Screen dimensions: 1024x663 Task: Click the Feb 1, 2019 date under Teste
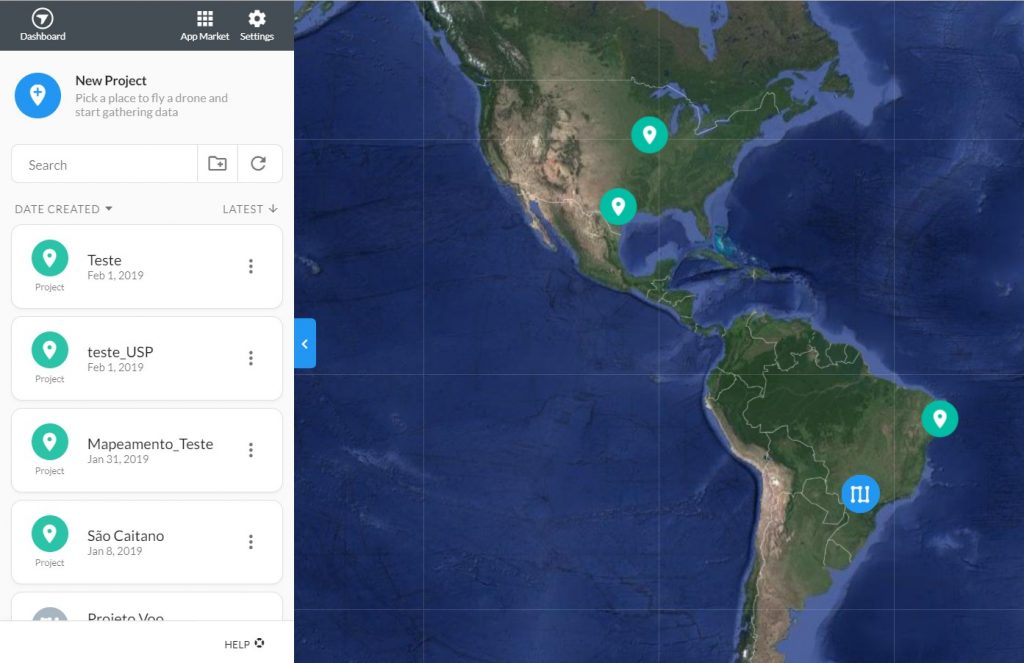[x=116, y=276]
